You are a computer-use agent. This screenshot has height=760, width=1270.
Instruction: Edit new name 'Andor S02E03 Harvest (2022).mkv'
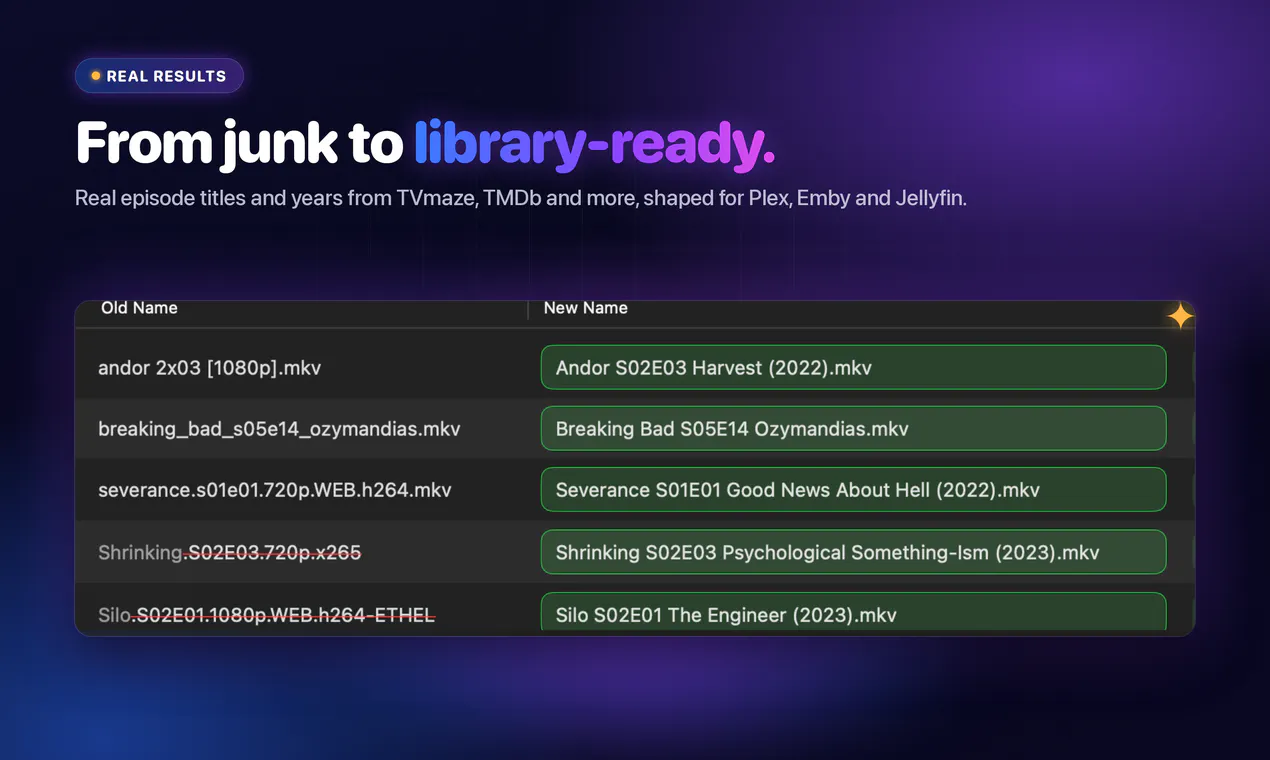click(853, 367)
